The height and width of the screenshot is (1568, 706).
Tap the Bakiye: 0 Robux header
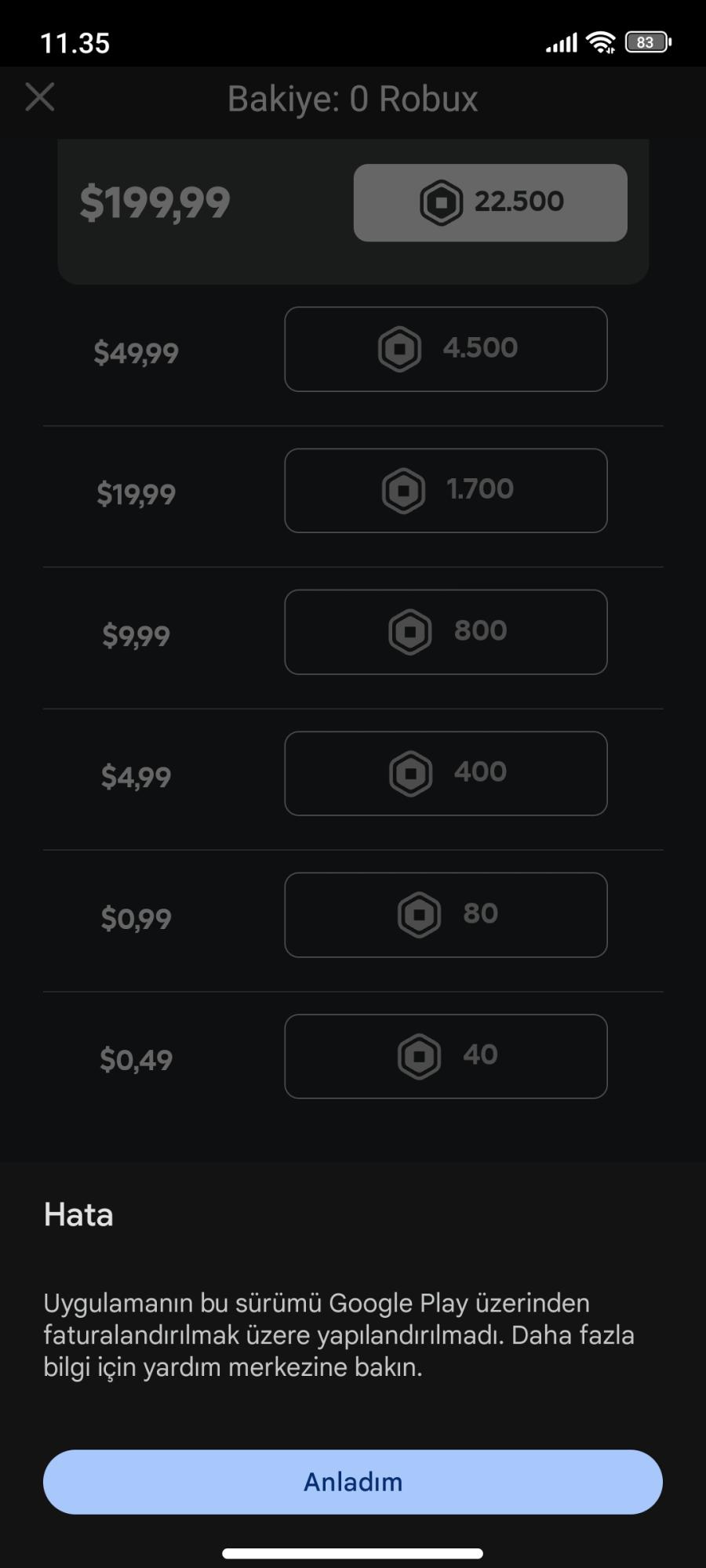(x=352, y=100)
